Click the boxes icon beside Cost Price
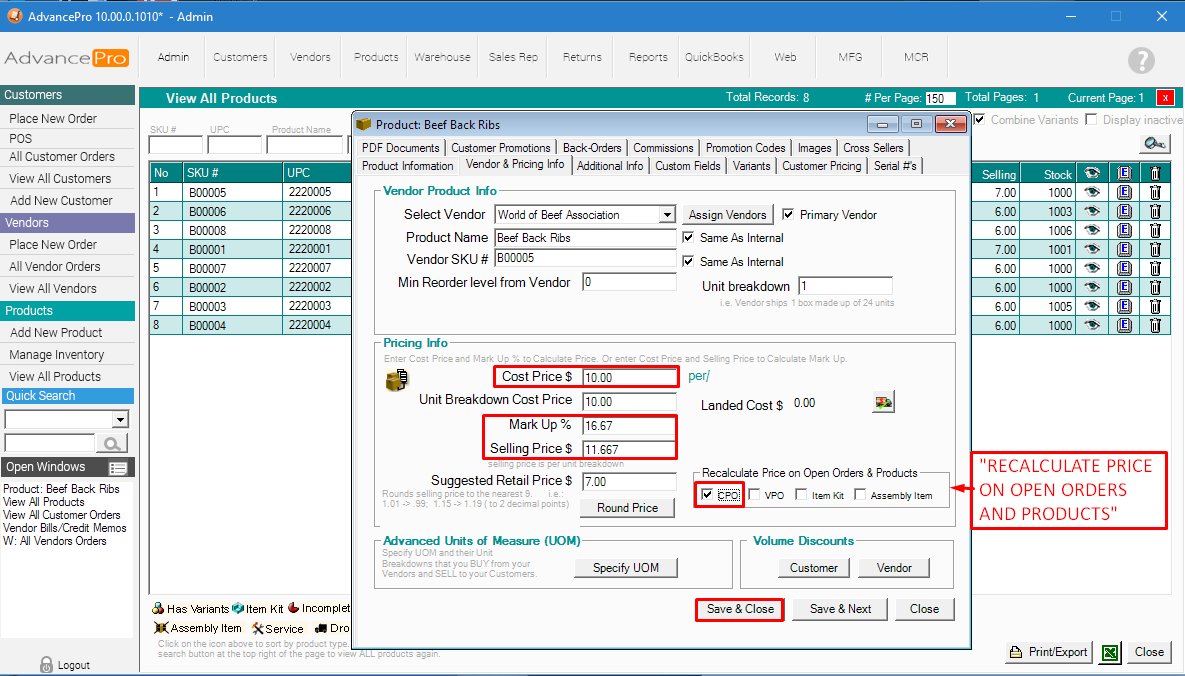Viewport: 1185px width, 676px height. (x=397, y=380)
